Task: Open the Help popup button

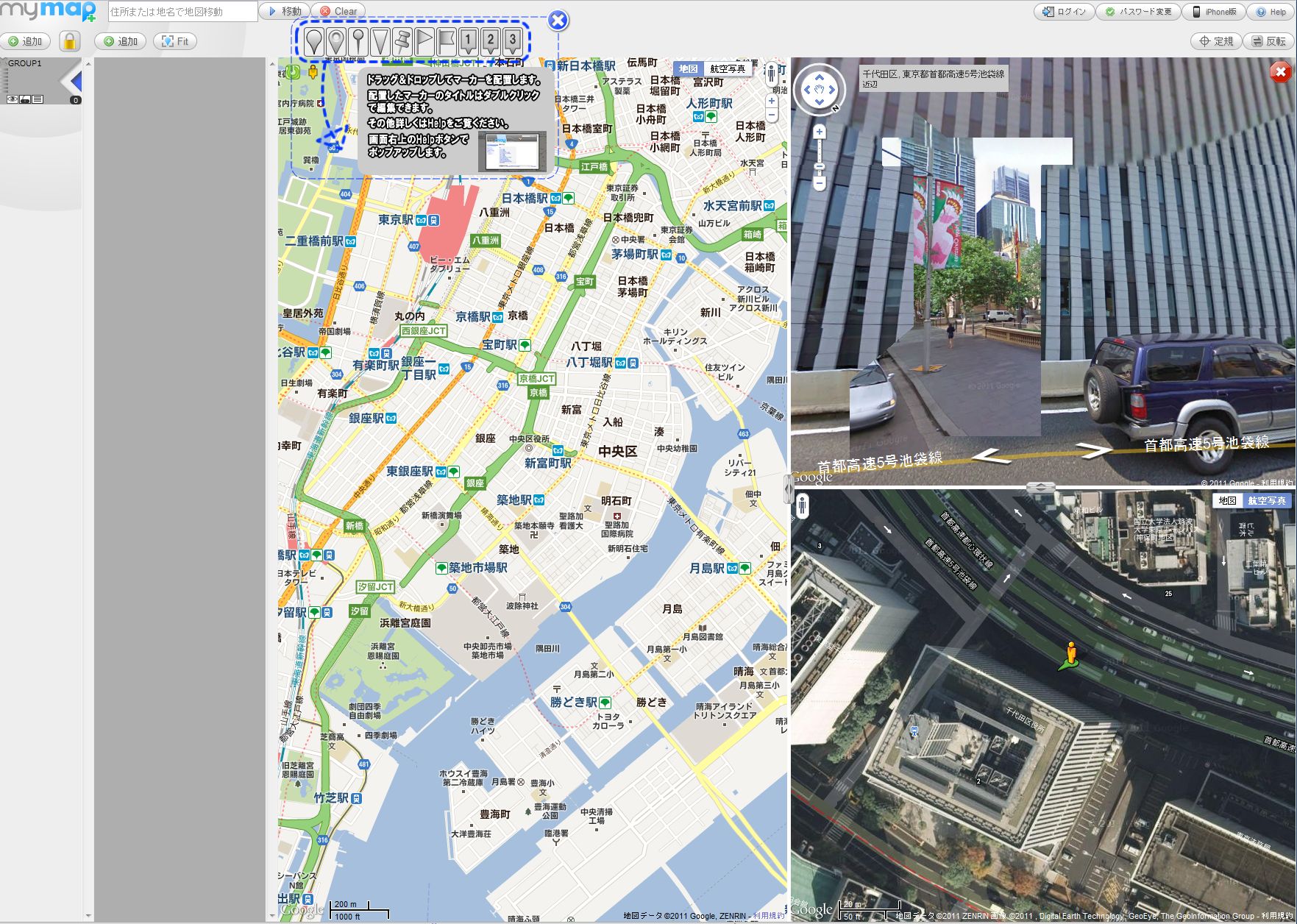Action: pyautogui.click(x=1271, y=12)
